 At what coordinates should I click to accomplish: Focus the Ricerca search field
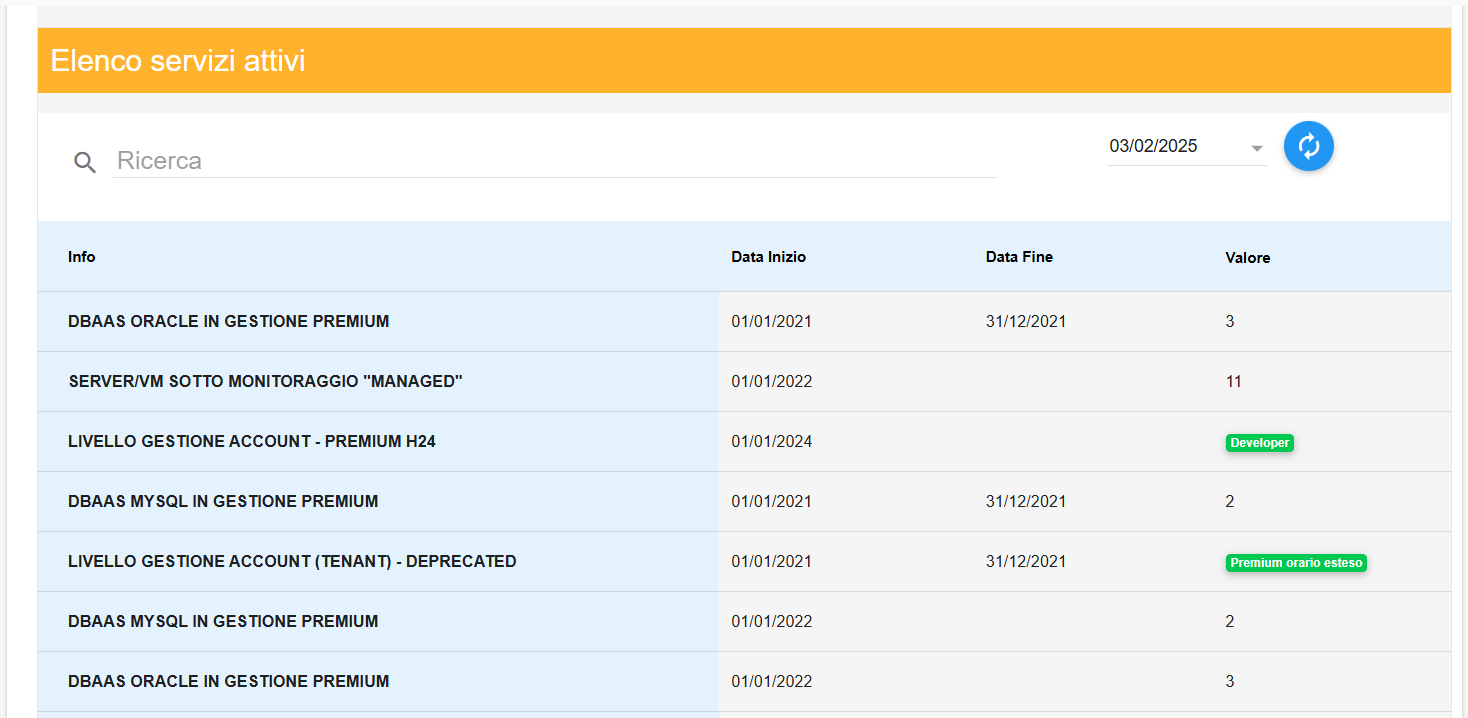coord(555,161)
